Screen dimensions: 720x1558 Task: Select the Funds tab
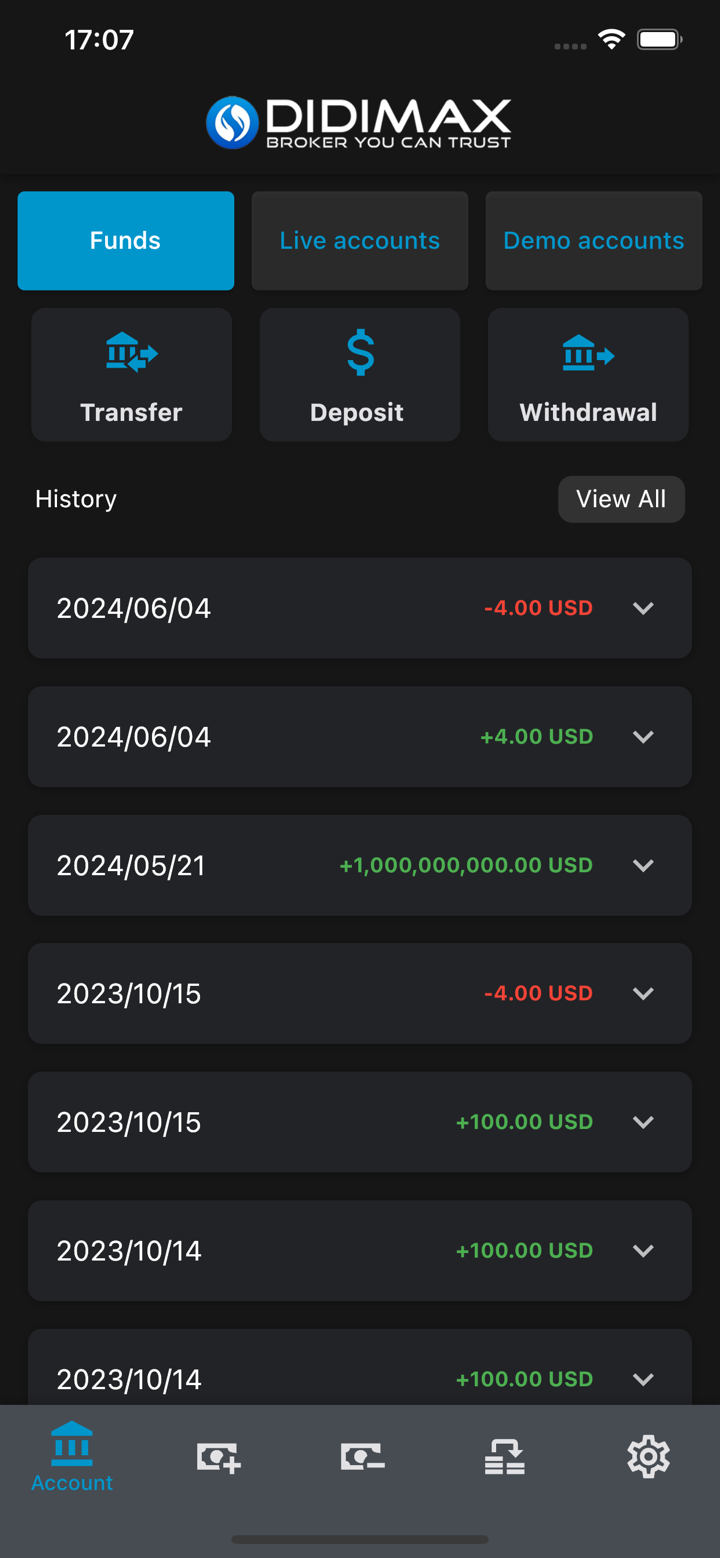pos(126,241)
